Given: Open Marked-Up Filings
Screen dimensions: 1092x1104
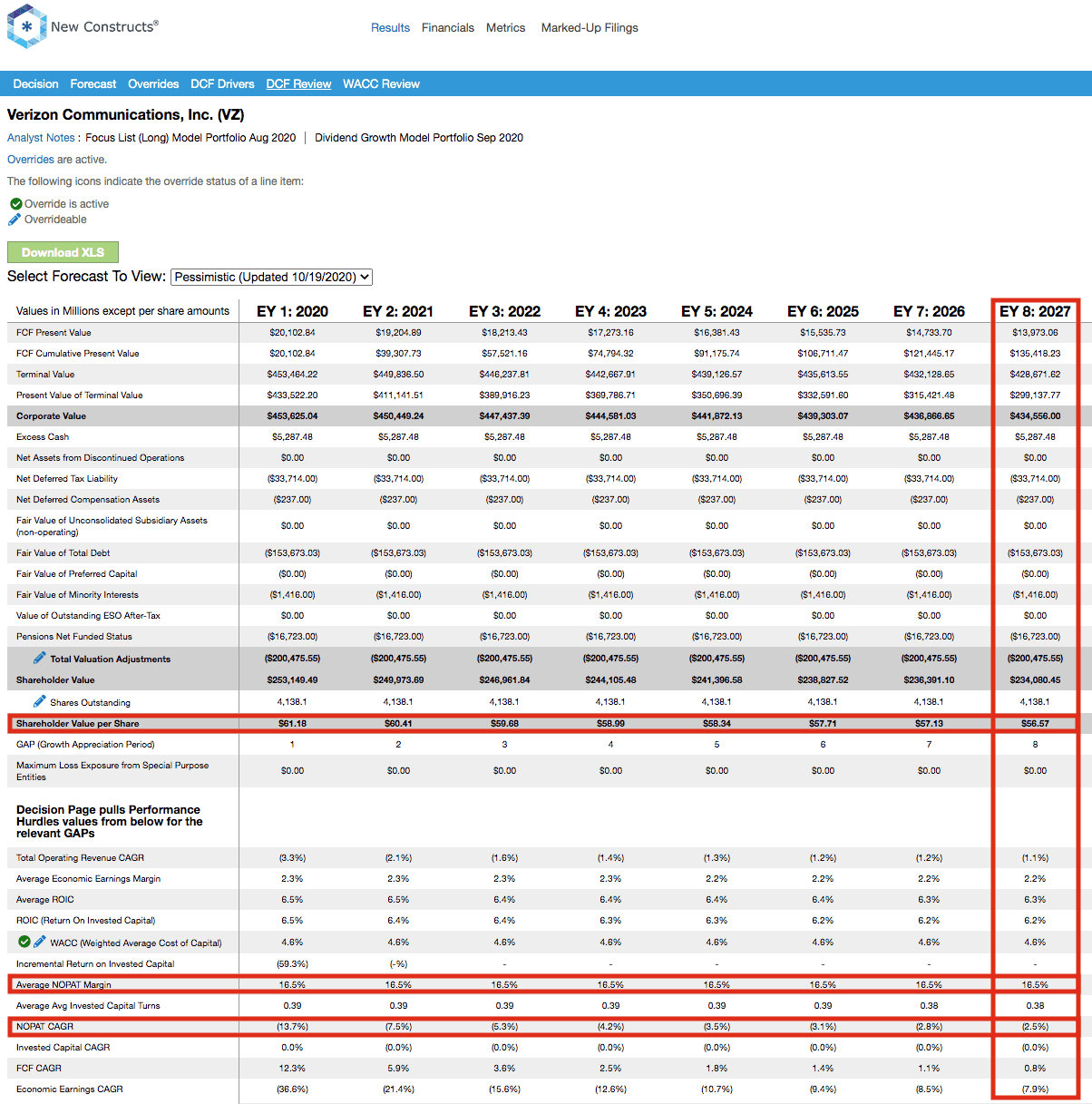Looking at the screenshot, I should (x=590, y=28).
